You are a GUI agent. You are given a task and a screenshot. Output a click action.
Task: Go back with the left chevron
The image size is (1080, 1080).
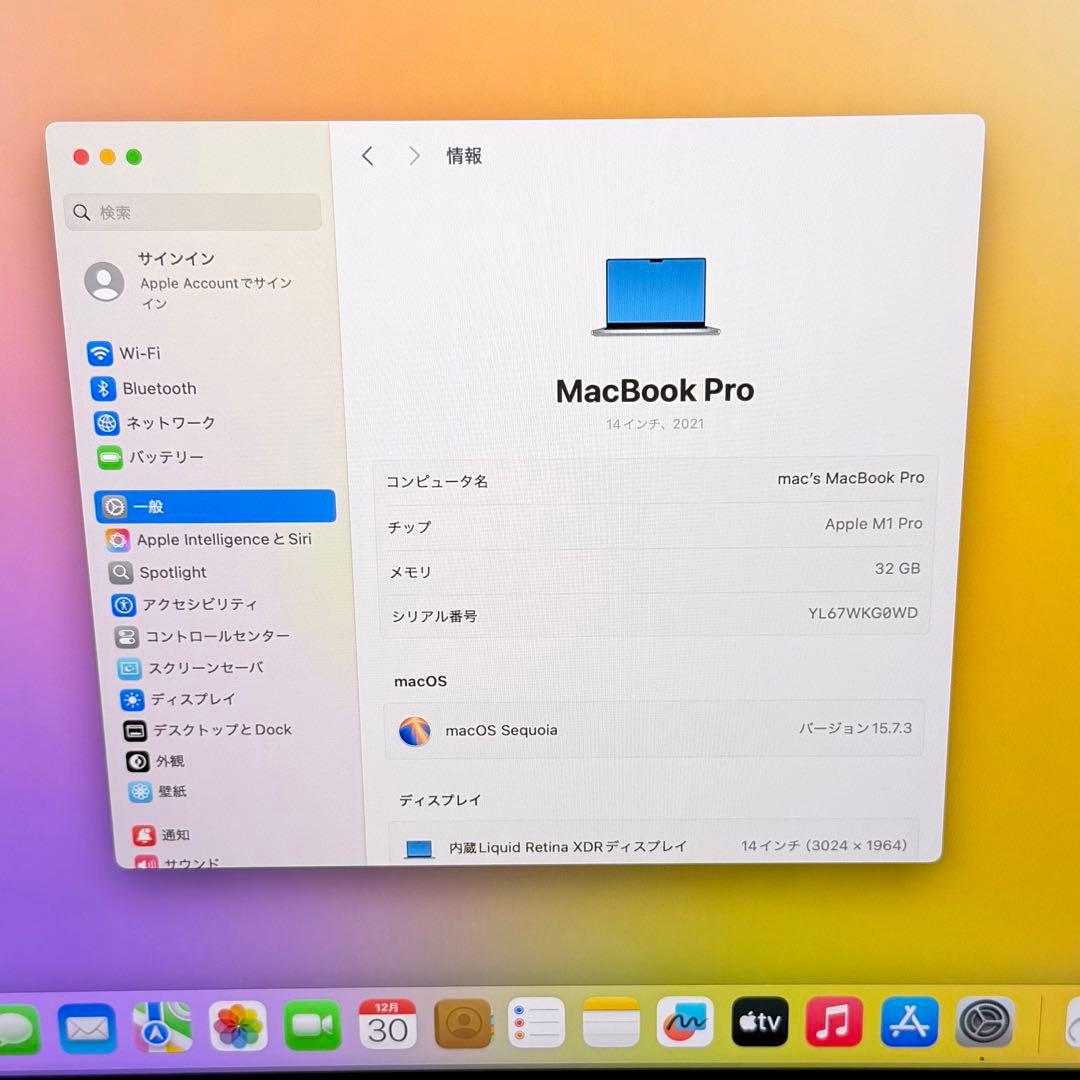(368, 156)
